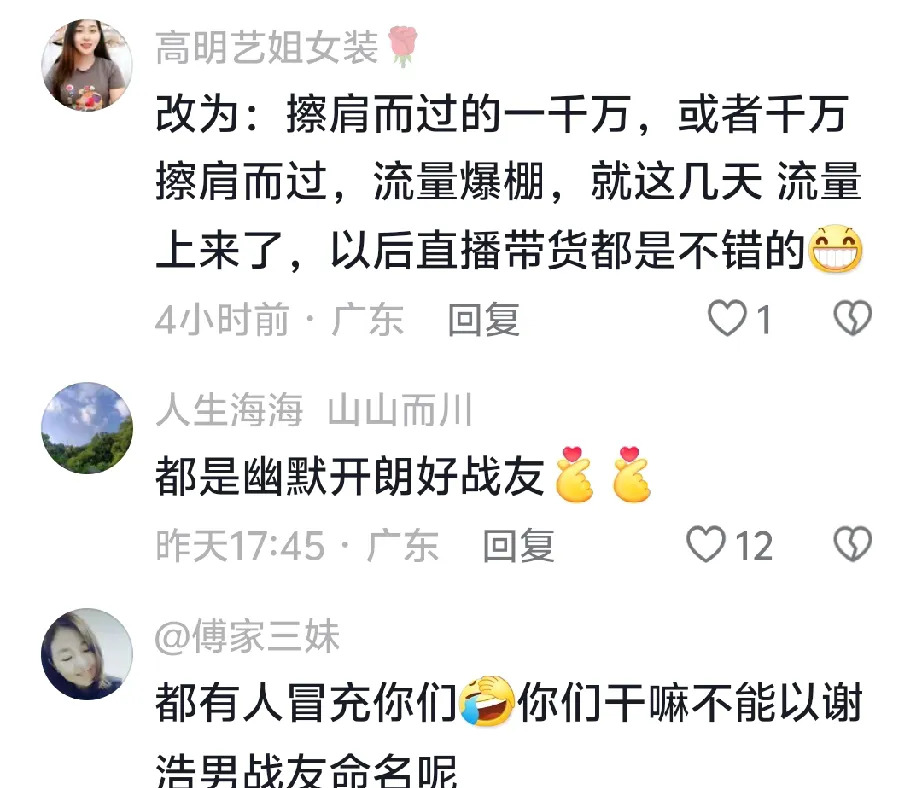Open 高明艺姐女装 profile avatar
The height and width of the screenshot is (788, 922).
coord(86,65)
